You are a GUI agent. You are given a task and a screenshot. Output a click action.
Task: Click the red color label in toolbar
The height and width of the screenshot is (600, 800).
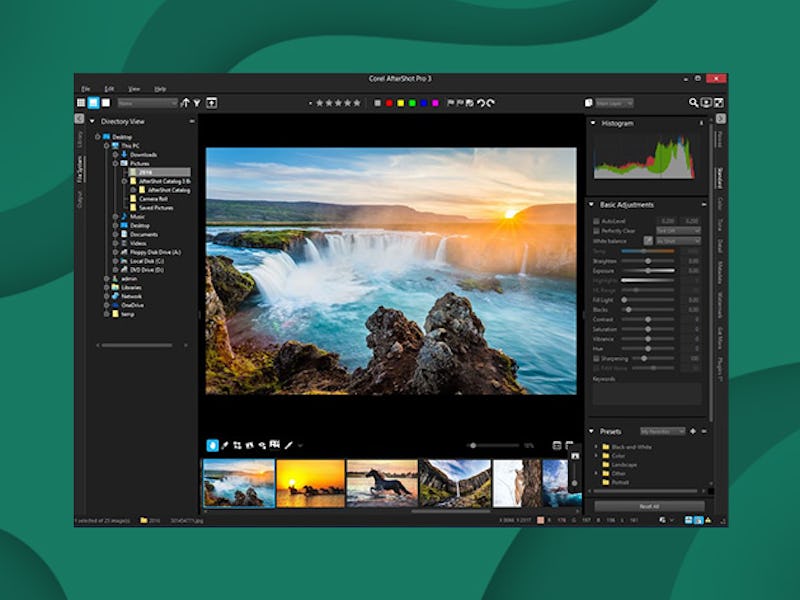tap(388, 103)
